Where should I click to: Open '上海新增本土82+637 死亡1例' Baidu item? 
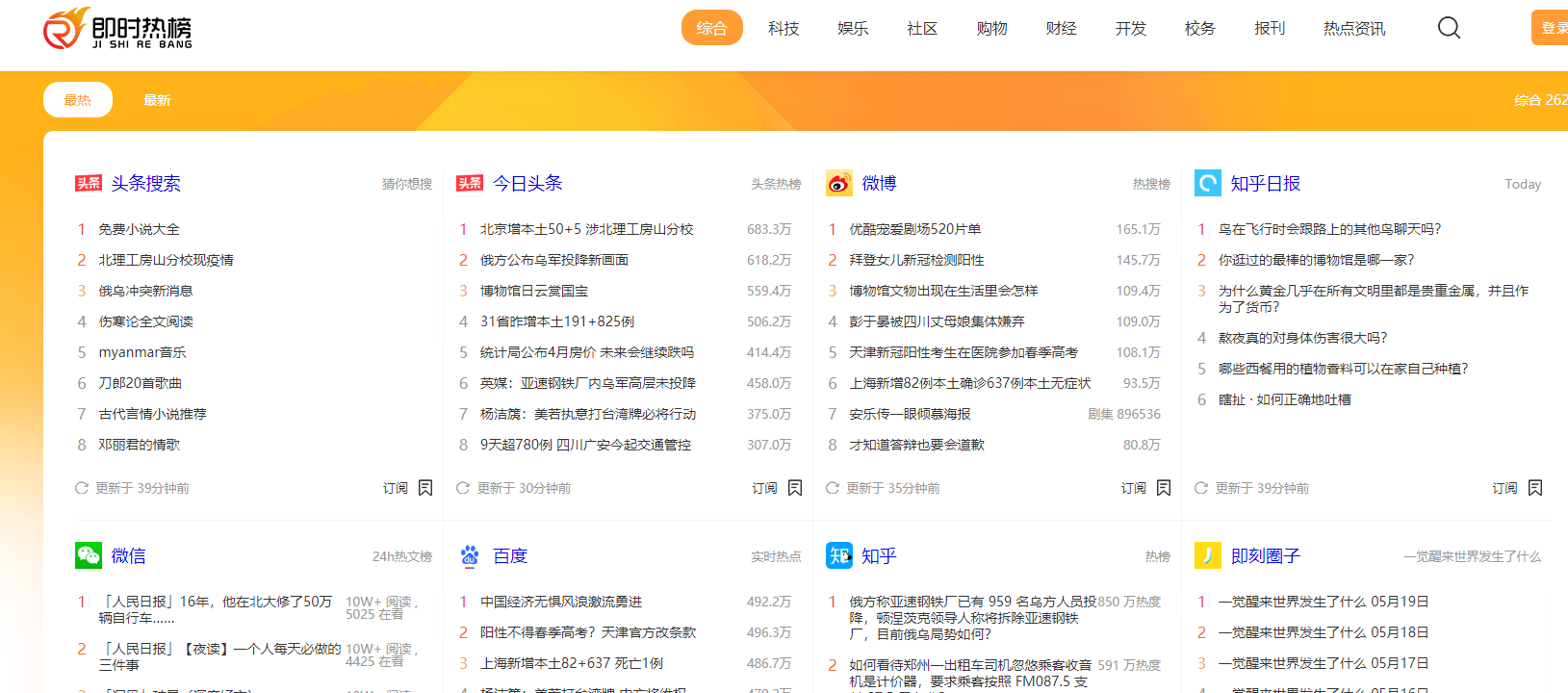[572, 663]
